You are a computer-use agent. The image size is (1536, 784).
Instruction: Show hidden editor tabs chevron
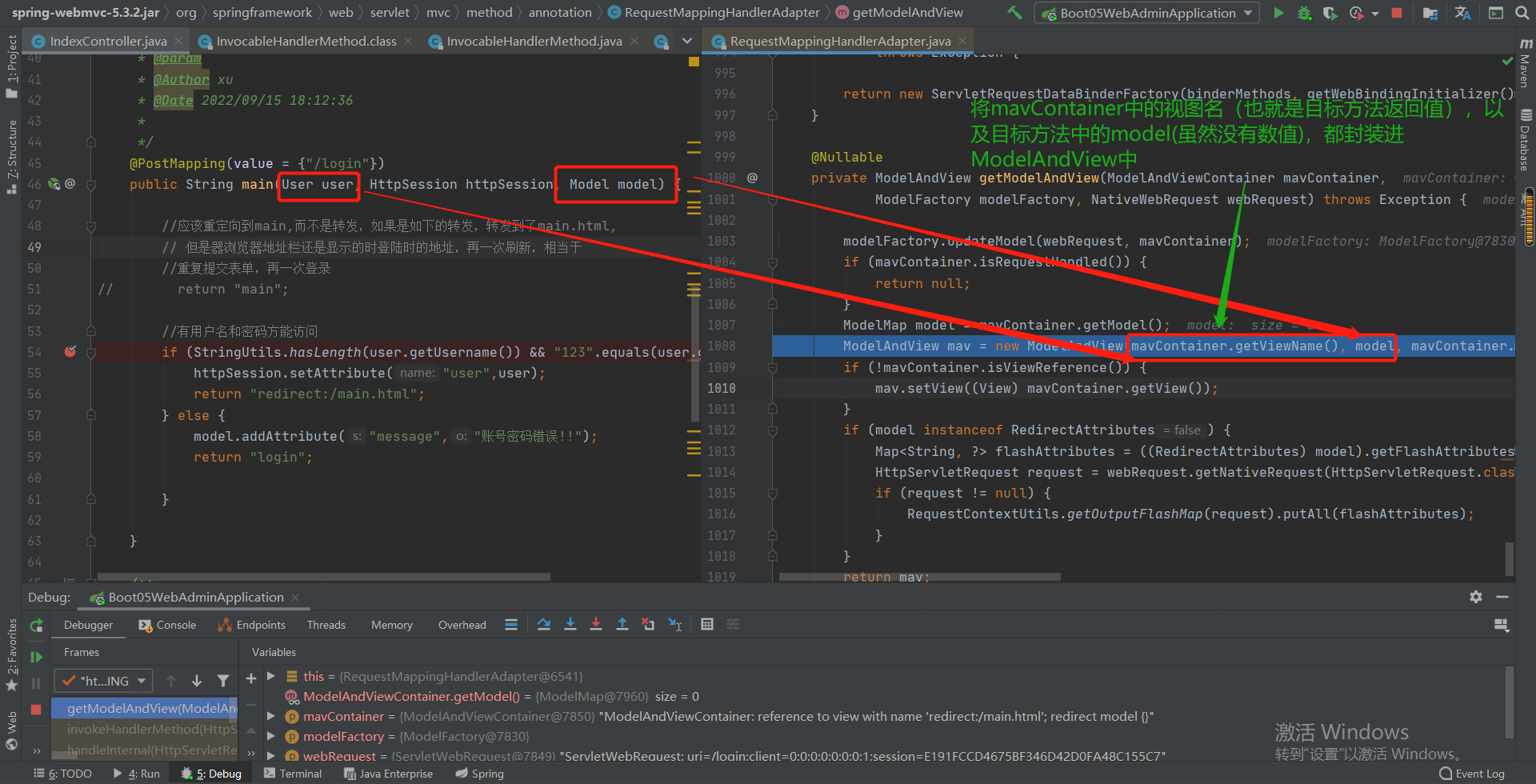coord(686,41)
